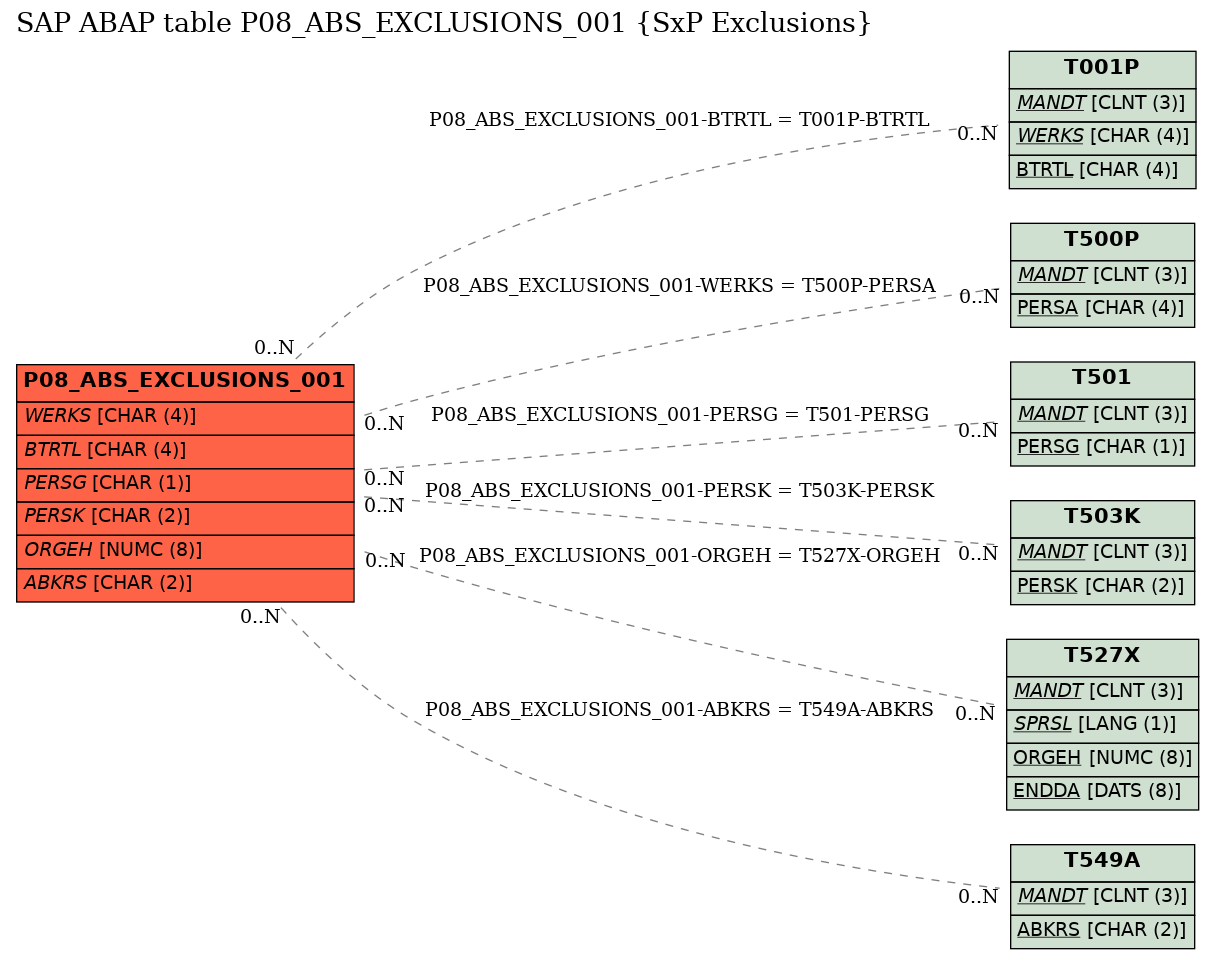Click the ABKRS = T549A-ABKRS relation label
Viewport: 1215px width, 959px height.
tap(679, 710)
